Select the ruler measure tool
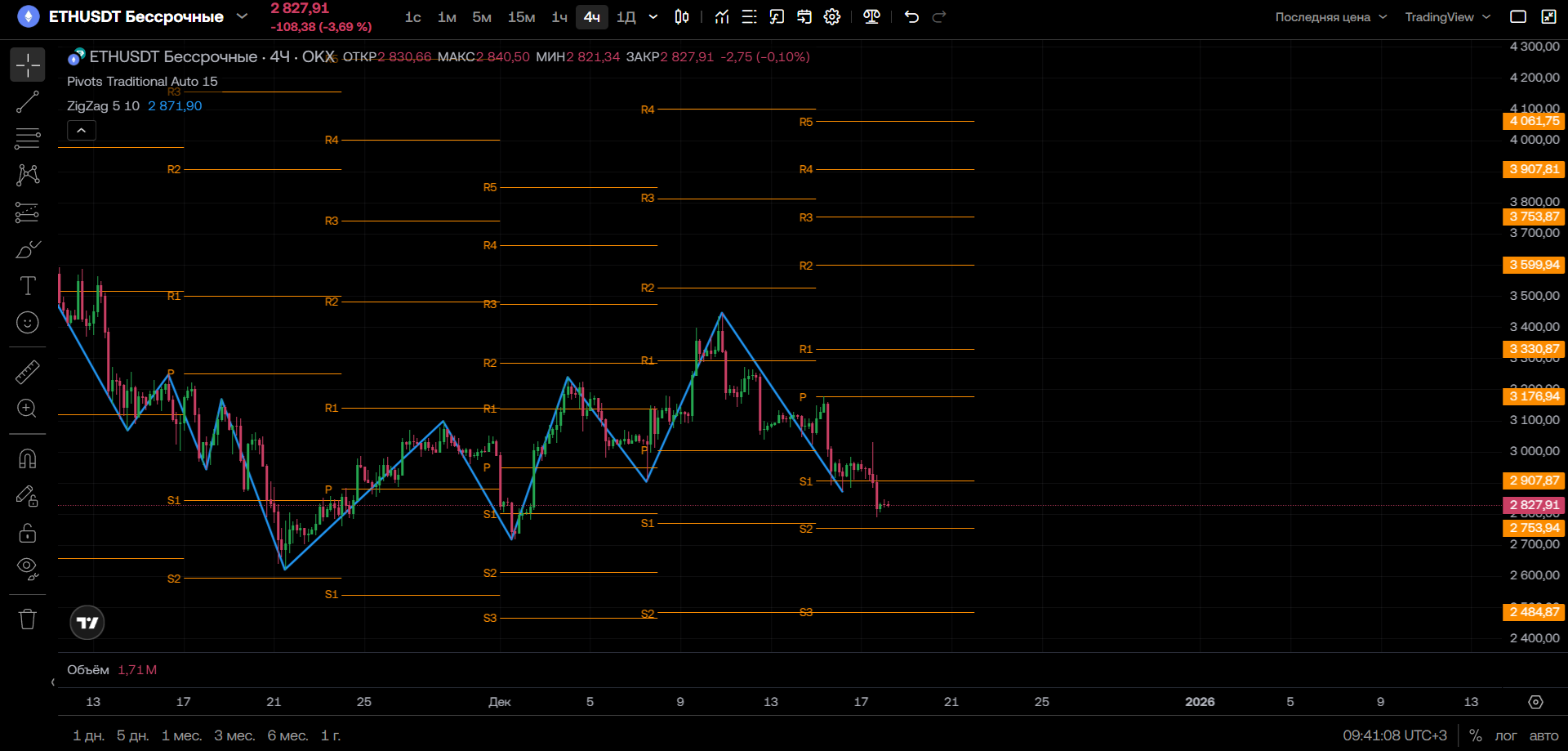Screen dimensions: 1568x751 coord(27,373)
